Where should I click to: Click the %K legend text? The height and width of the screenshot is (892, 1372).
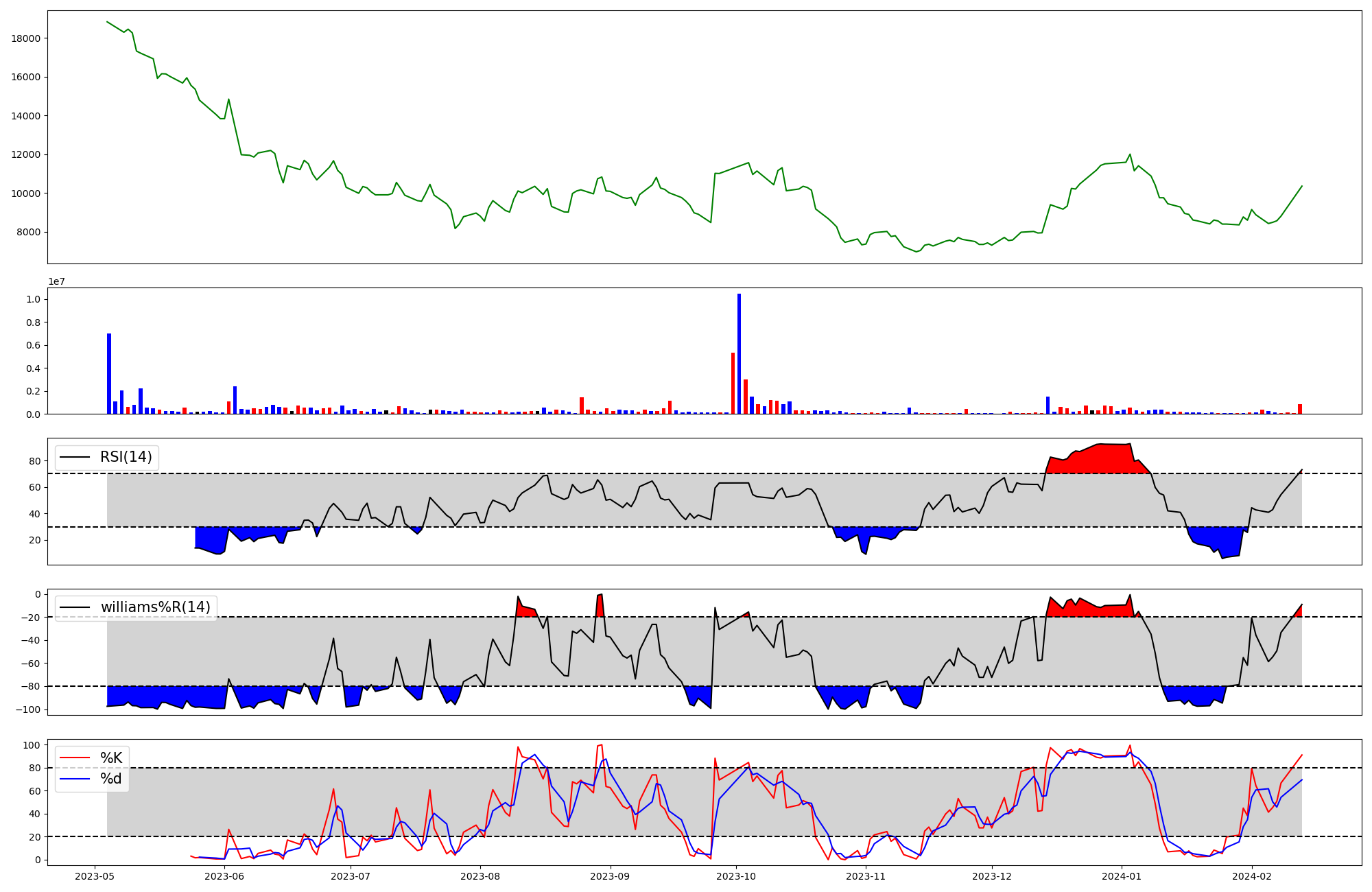tap(111, 758)
